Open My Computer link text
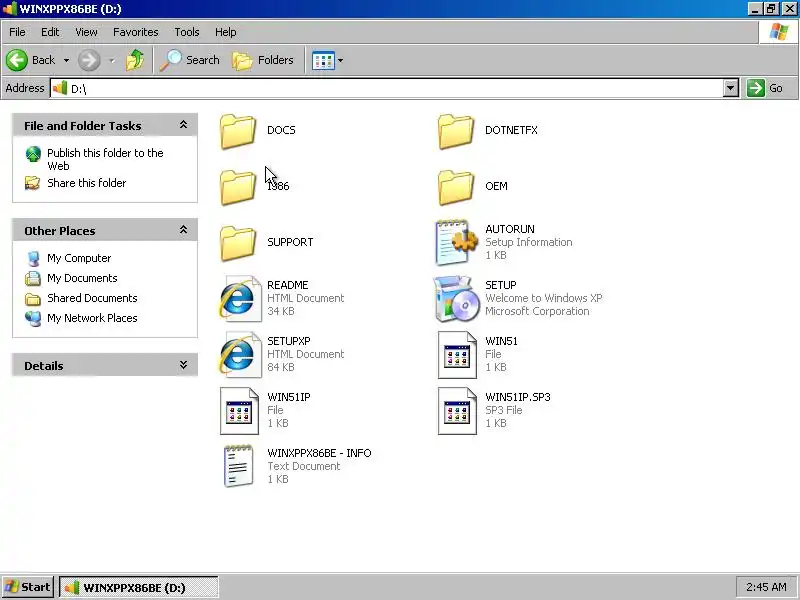Viewport: 800px width, 600px height. pyautogui.click(x=79, y=258)
